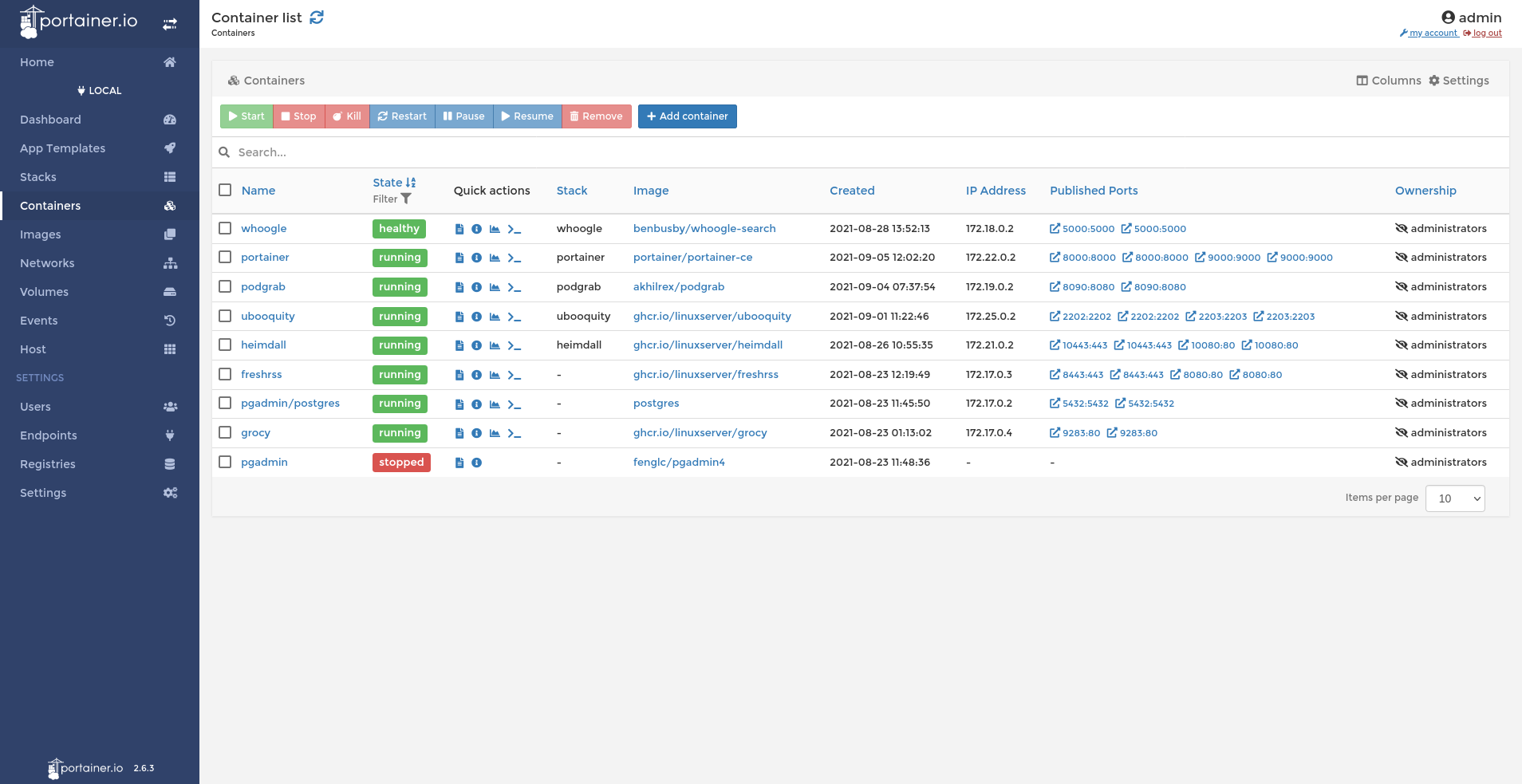1522x784 pixels.
Task: Open Volumes page from sidebar
Action: pyautogui.click(x=100, y=292)
